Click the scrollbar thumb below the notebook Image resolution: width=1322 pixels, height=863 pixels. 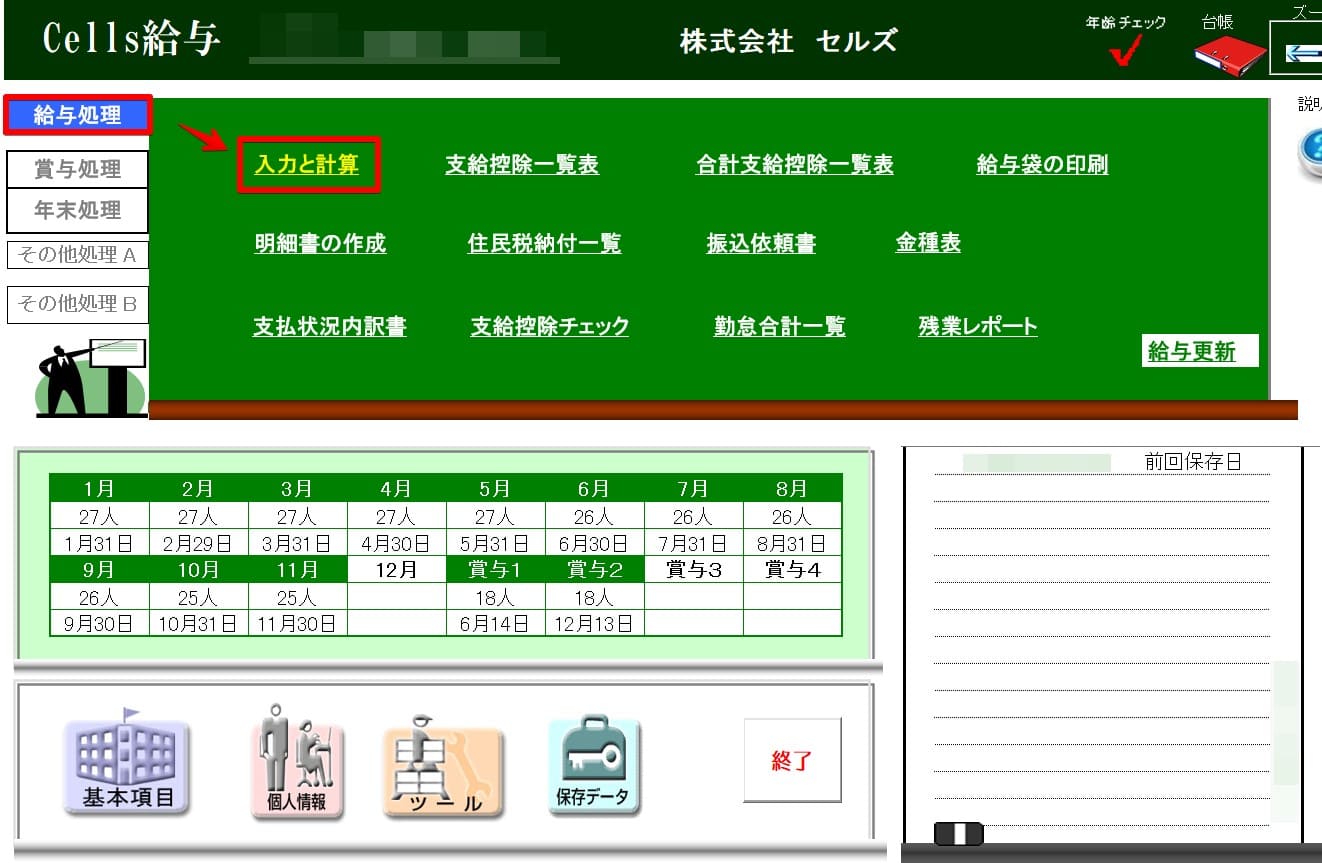coord(958,834)
